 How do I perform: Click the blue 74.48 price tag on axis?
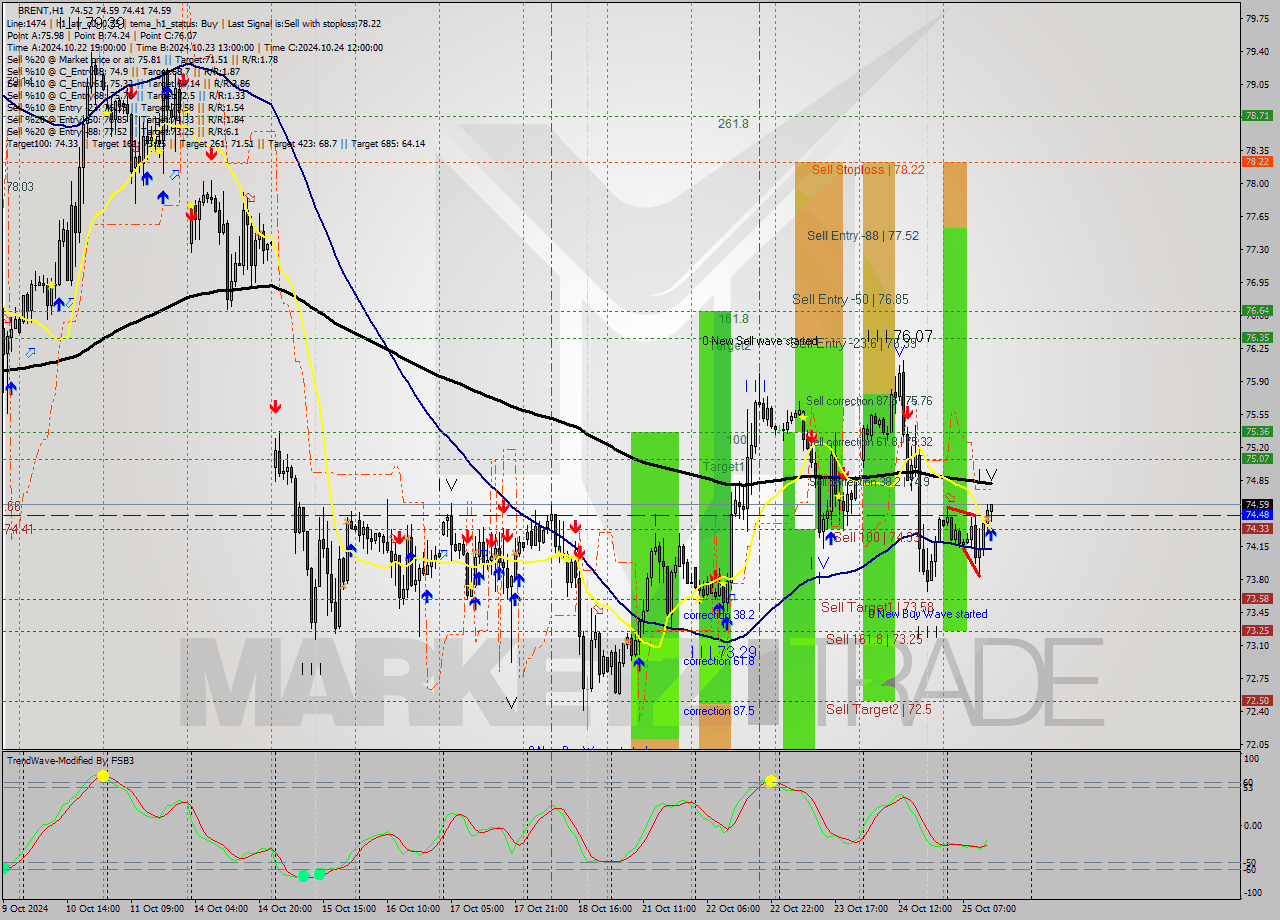tap(1257, 514)
